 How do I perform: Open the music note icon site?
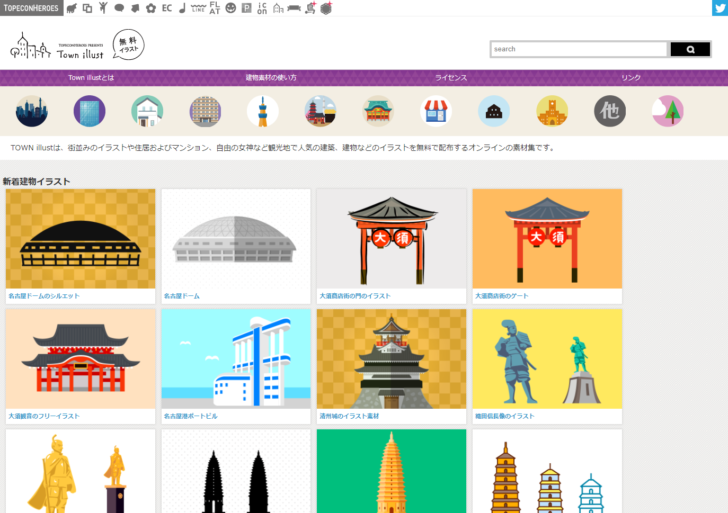pyautogui.click(x=182, y=8)
